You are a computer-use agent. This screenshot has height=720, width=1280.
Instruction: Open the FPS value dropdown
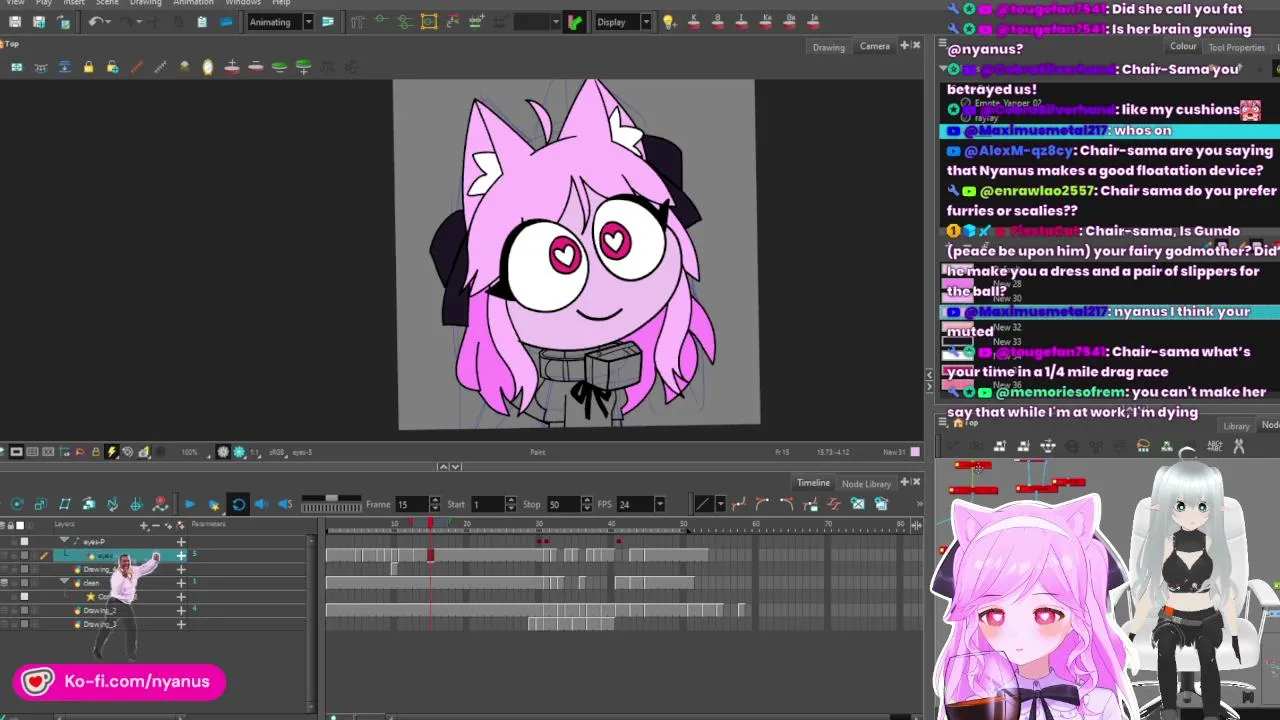(659, 504)
